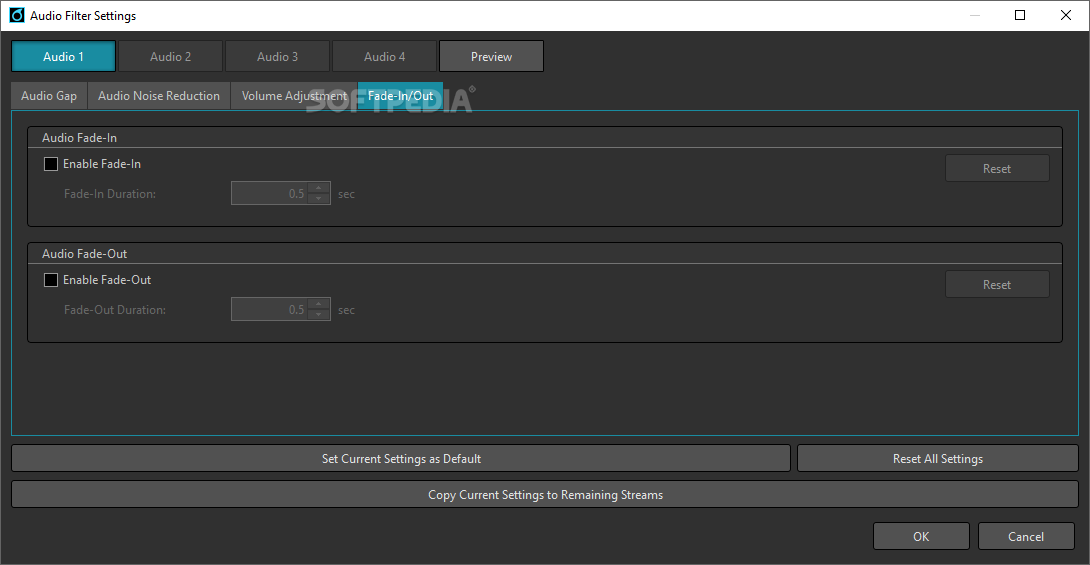Open the Audio Noise Reduction tab

[x=158, y=96]
